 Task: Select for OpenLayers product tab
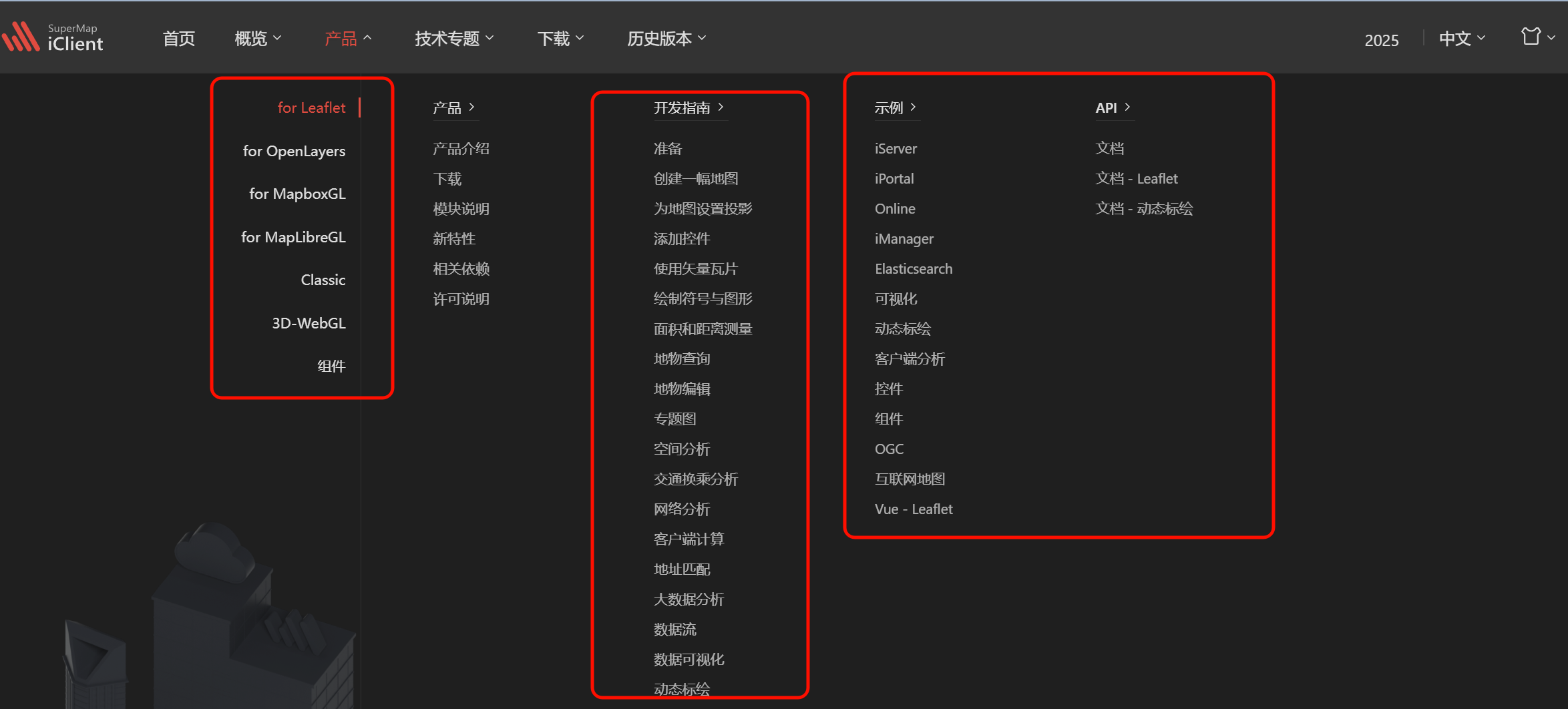(294, 151)
